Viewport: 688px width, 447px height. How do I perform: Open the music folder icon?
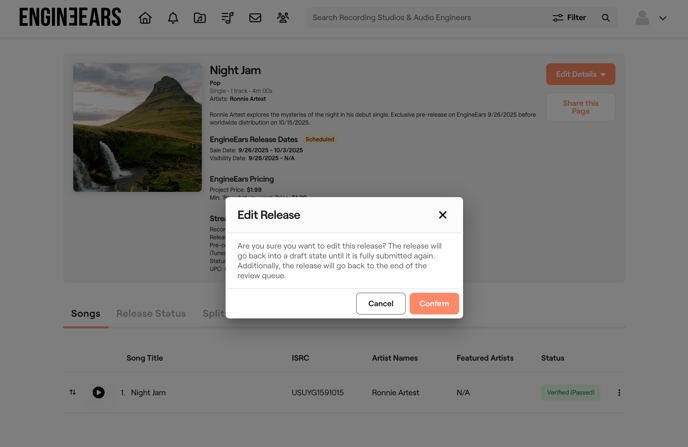click(x=200, y=18)
